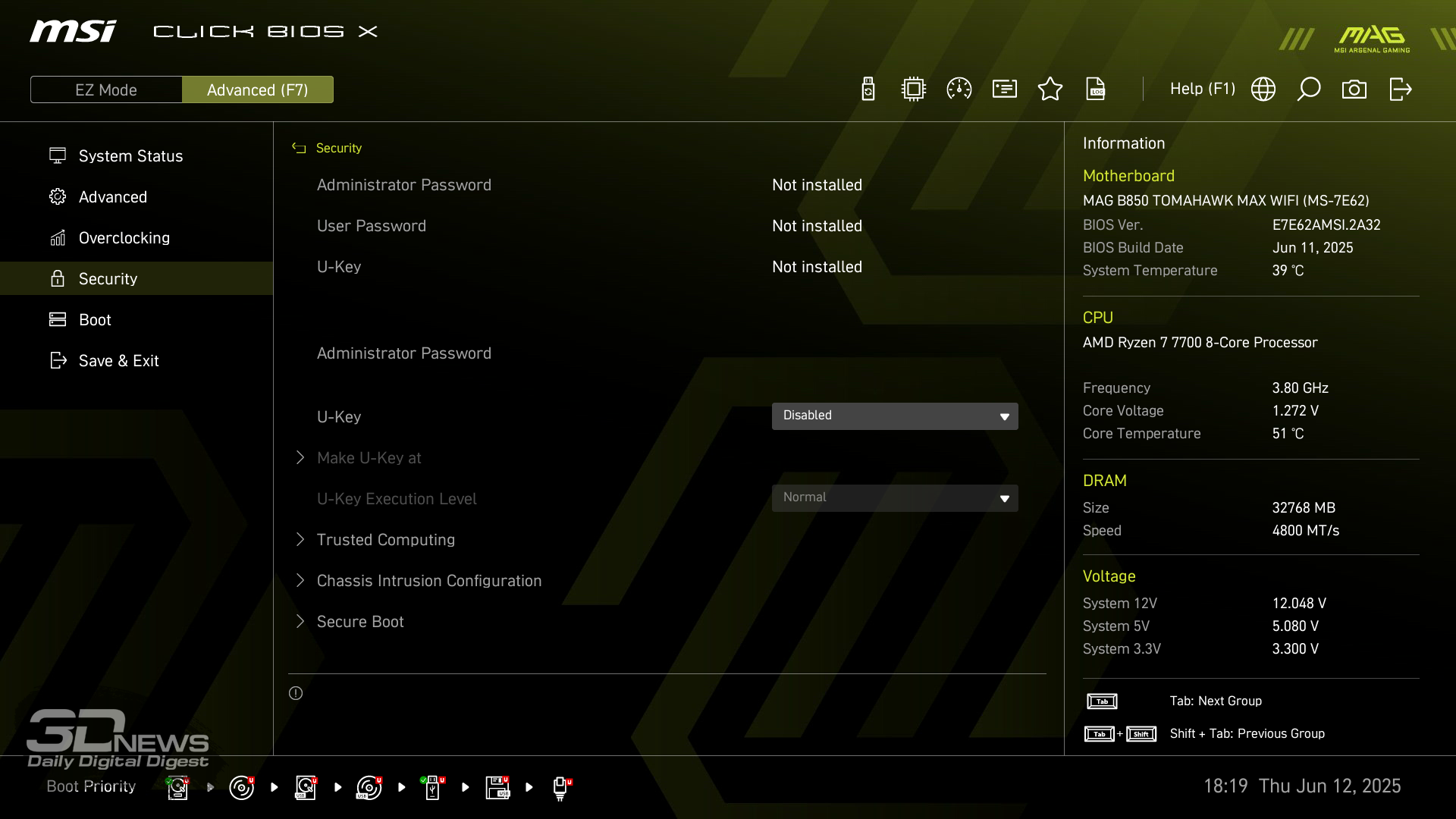1456x819 pixels.
Task: Click the info circle icon at bottom
Action: point(296,693)
